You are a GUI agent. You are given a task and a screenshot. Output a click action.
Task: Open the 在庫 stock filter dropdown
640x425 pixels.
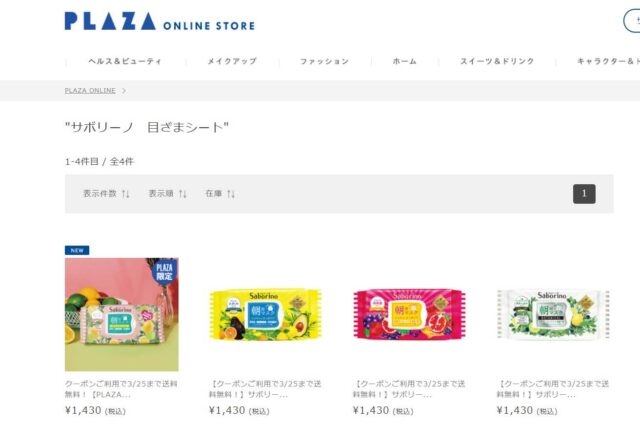[x=220, y=194]
